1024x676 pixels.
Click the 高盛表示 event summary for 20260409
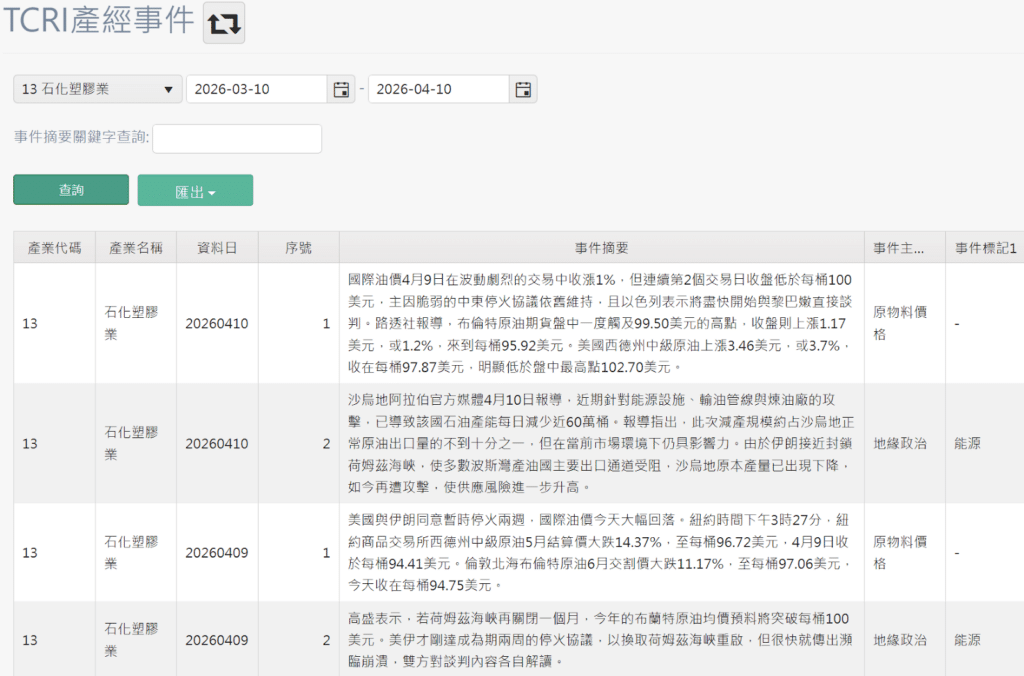601,639
